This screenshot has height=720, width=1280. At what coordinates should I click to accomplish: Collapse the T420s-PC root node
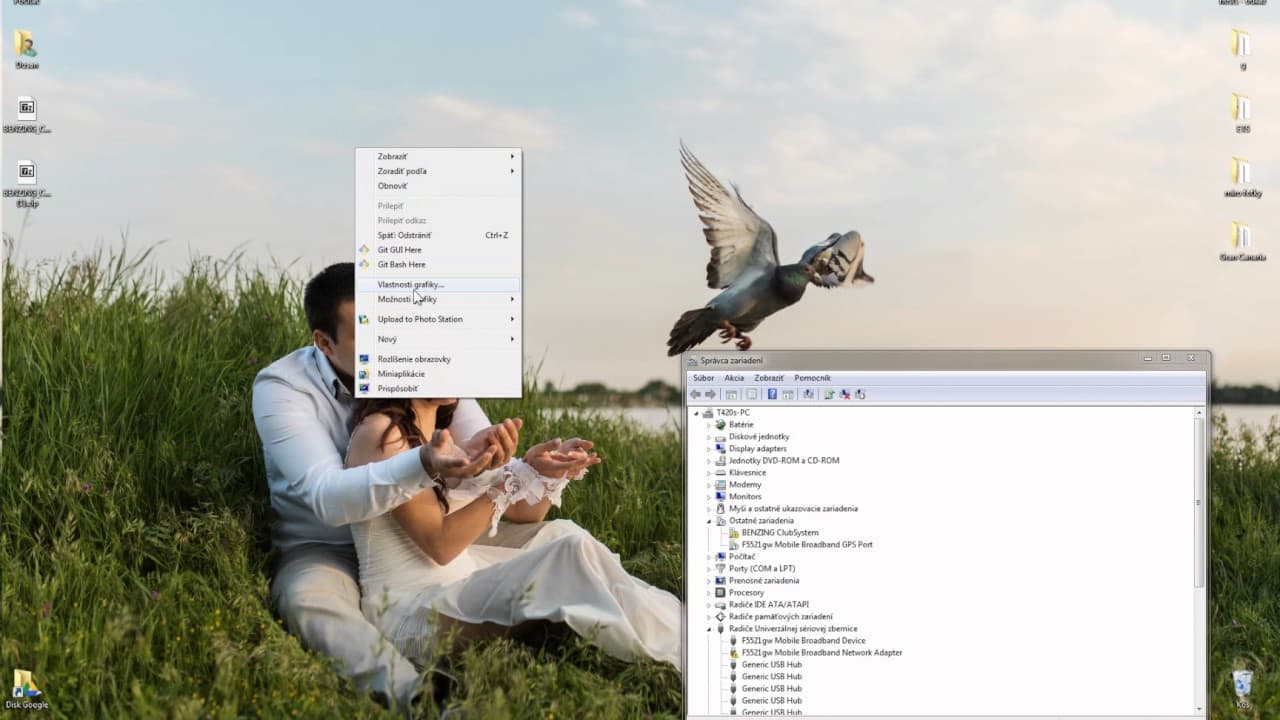[x=697, y=413]
